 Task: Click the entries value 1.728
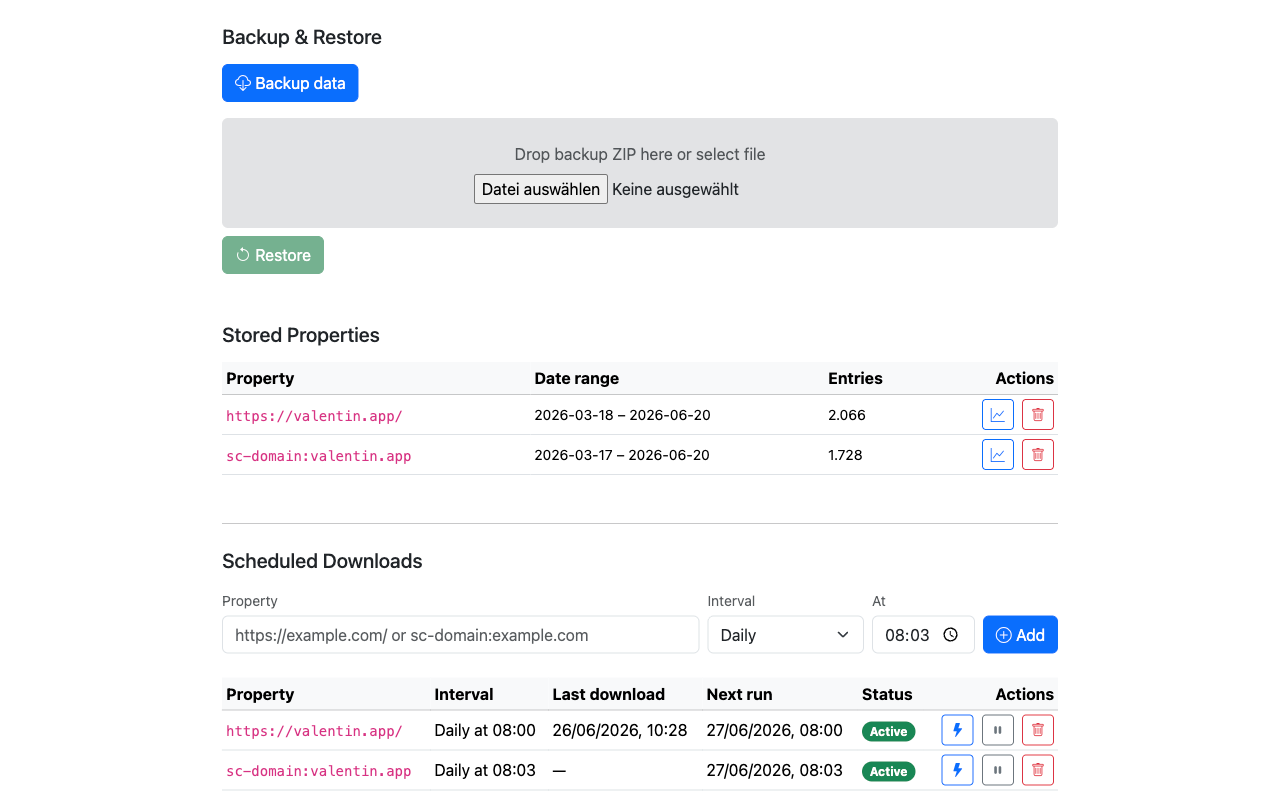(x=845, y=455)
